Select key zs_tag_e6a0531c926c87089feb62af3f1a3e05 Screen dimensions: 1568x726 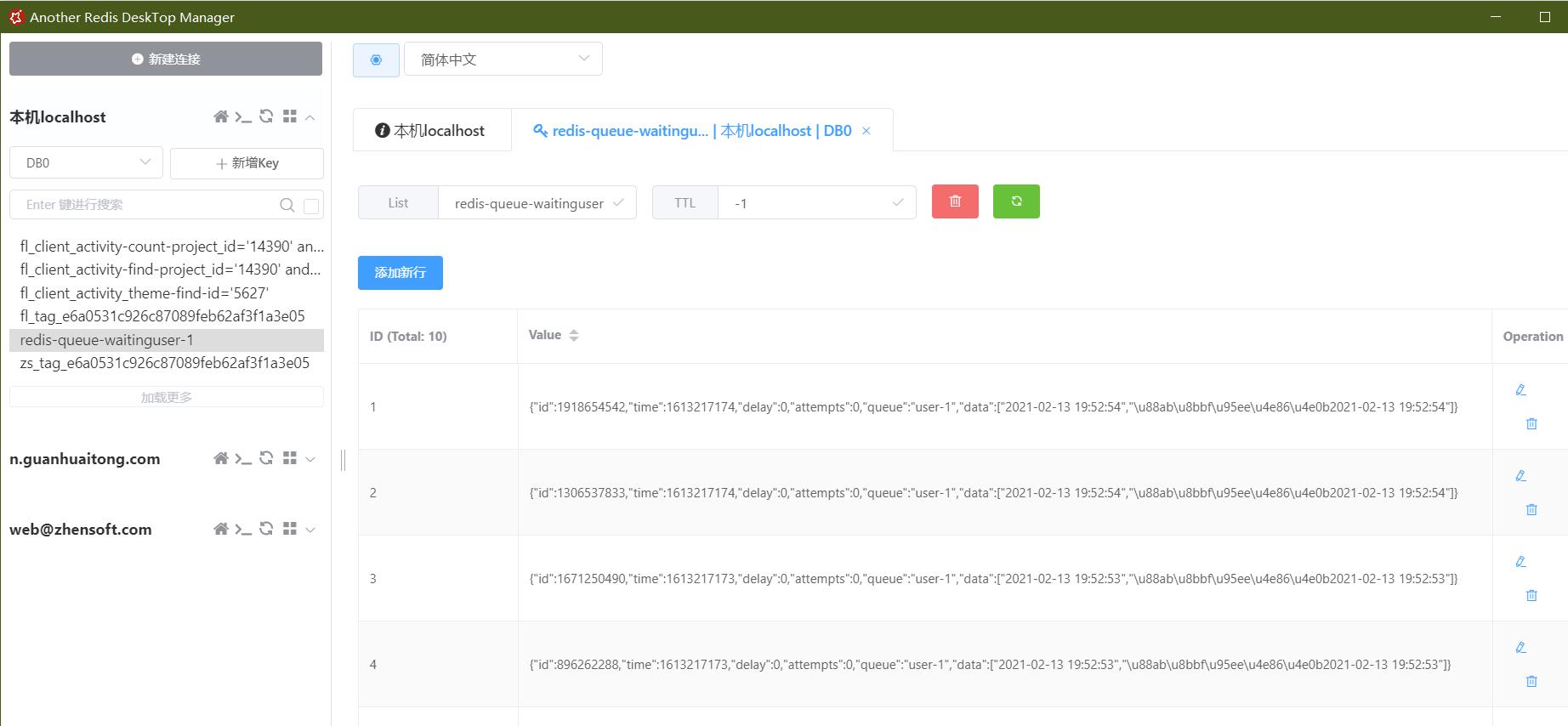click(165, 363)
